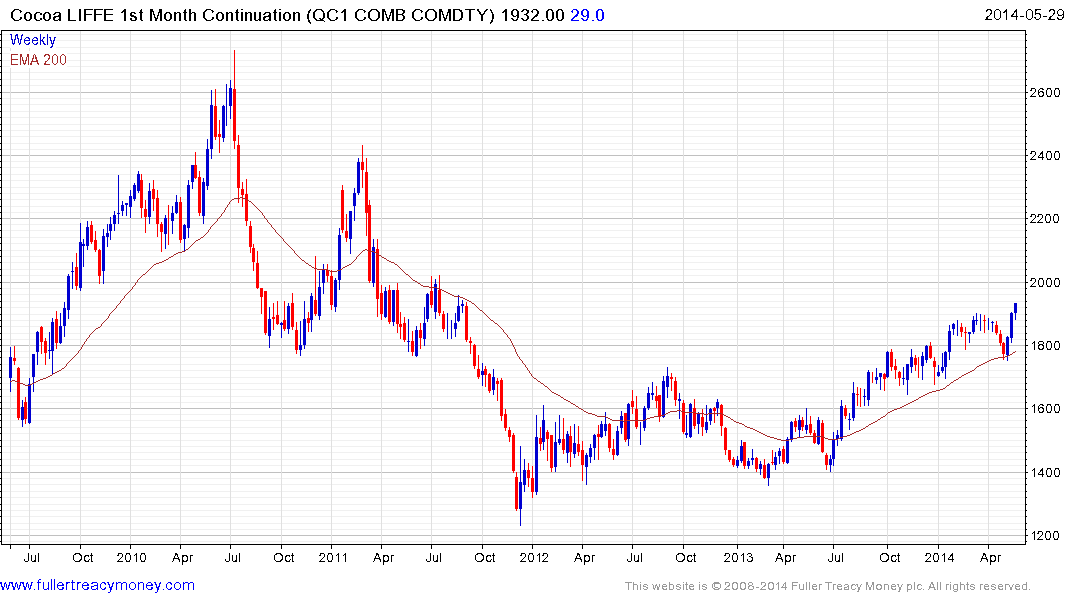
Task: Click the 1400 price axis label
Action: [x=1046, y=472]
